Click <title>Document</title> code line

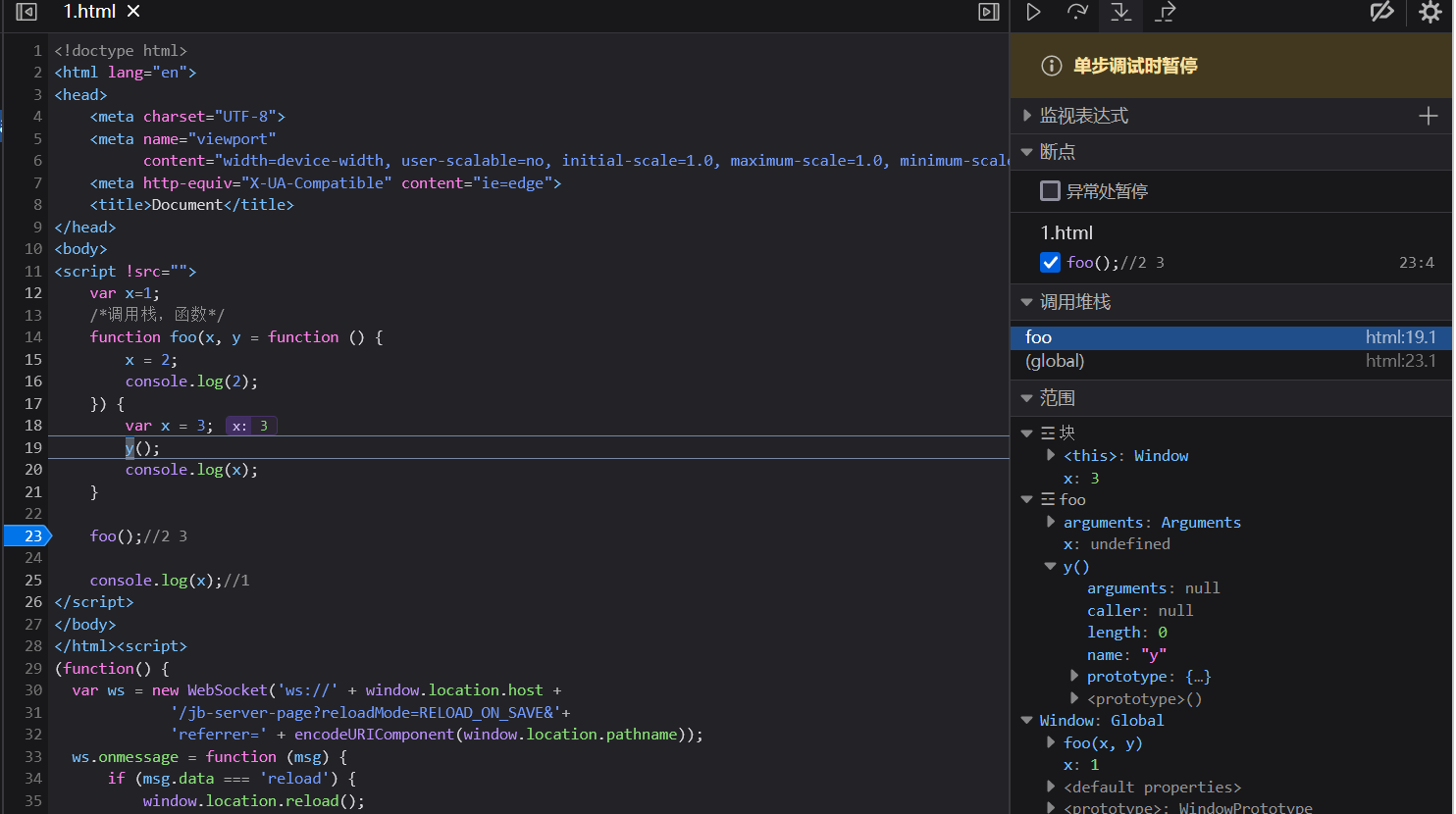click(192, 205)
